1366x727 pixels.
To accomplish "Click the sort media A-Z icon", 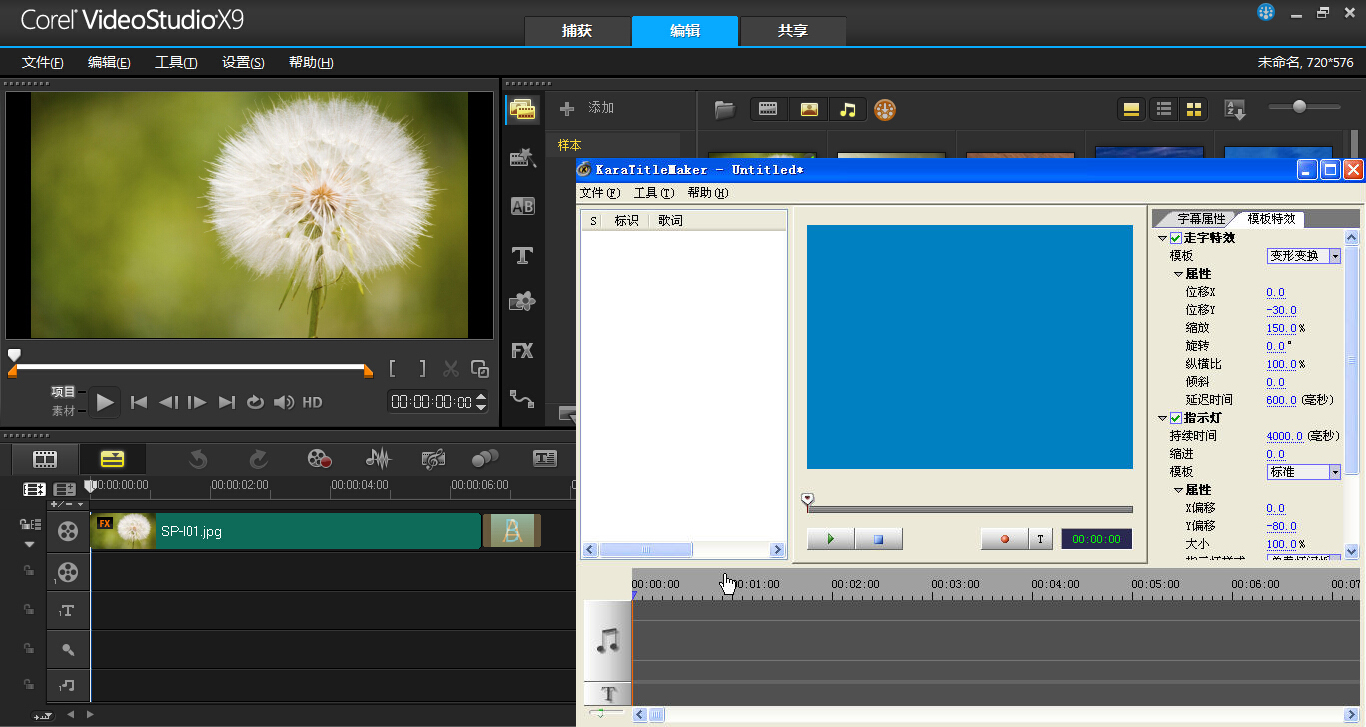I will (x=1234, y=110).
